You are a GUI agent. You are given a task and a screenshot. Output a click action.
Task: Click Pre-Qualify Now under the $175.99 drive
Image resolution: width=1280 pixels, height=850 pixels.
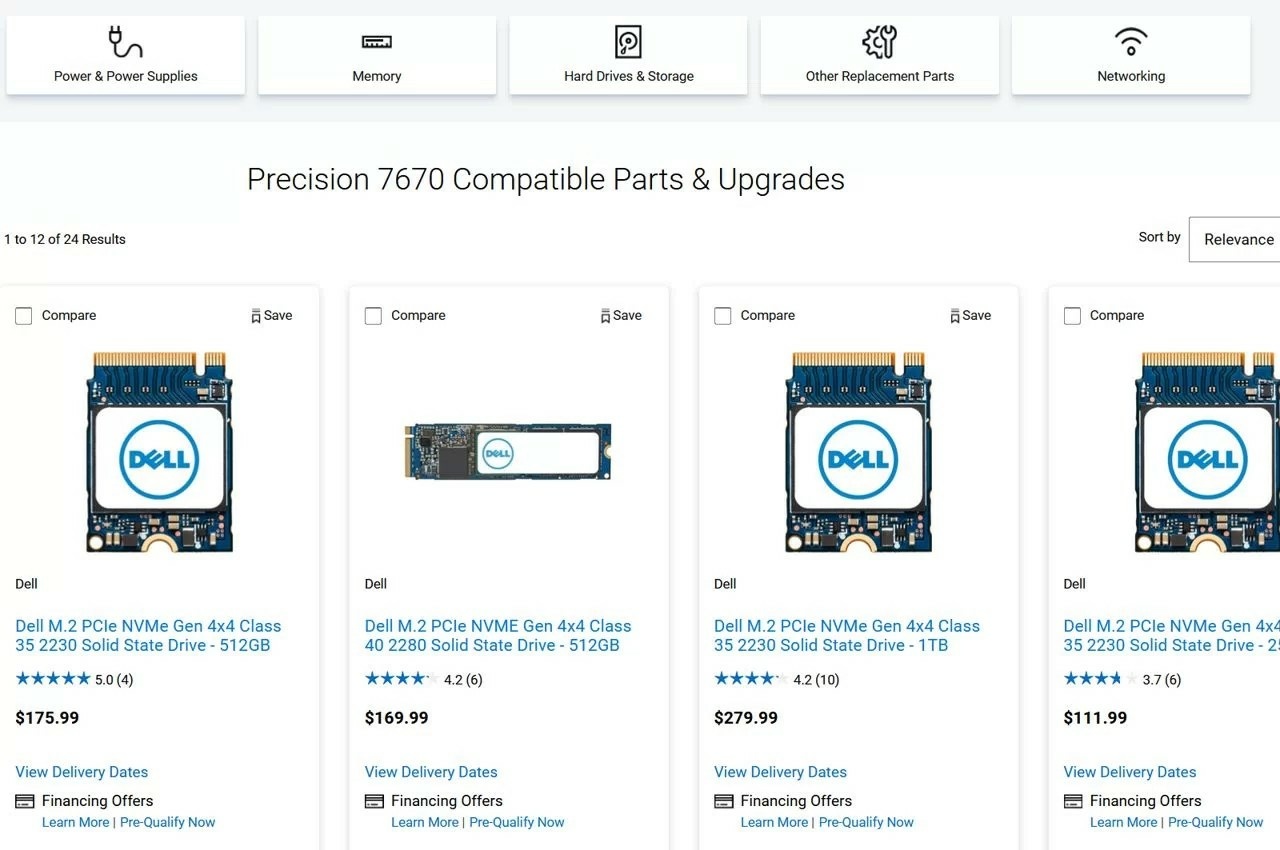(x=167, y=823)
